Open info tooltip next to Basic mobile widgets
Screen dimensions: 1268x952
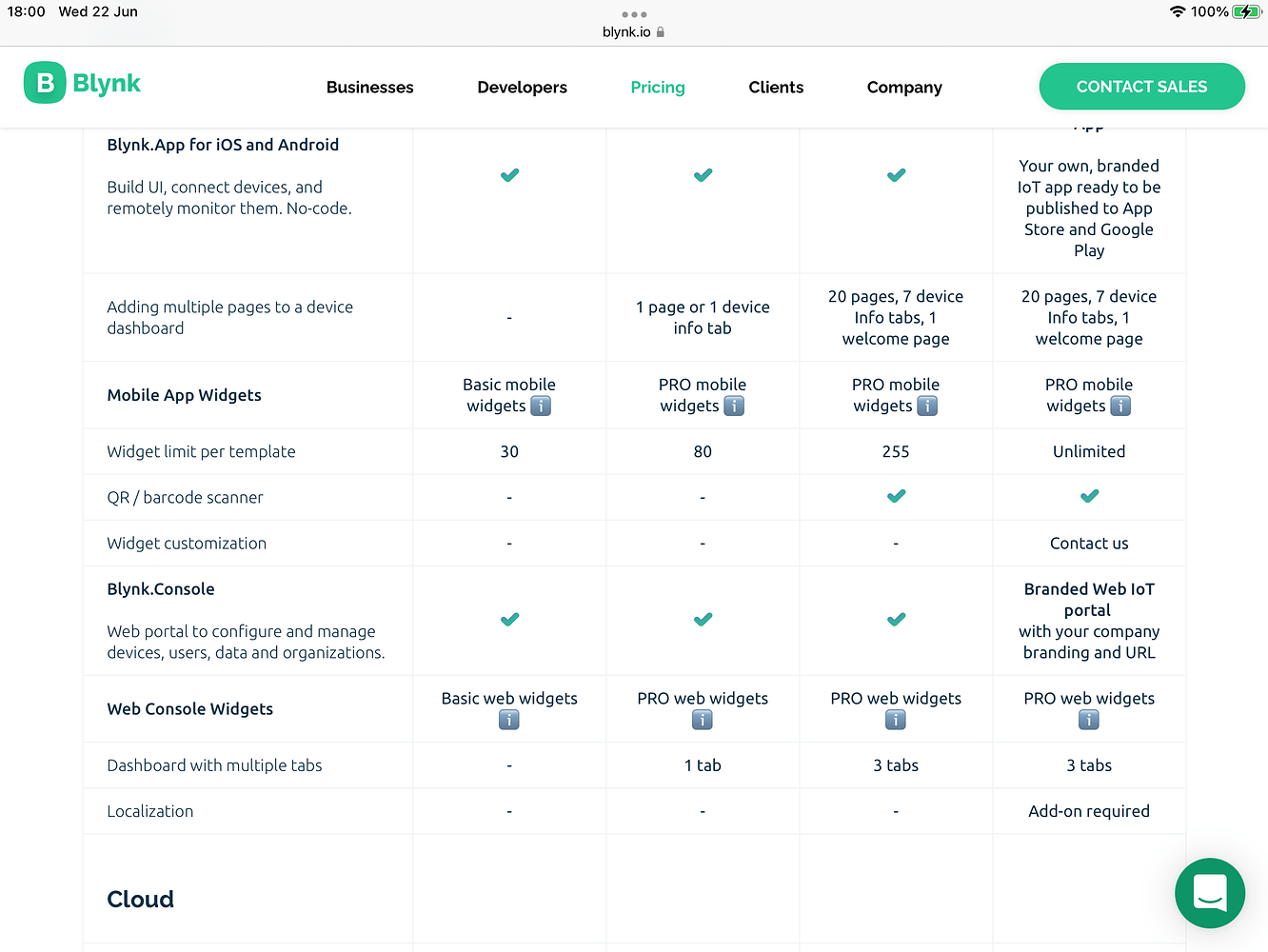coord(540,406)
